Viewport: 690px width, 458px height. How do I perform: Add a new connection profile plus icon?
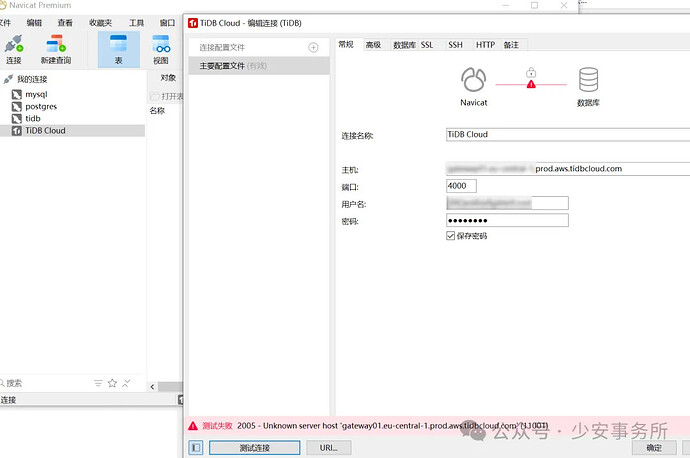click(313, 48)
